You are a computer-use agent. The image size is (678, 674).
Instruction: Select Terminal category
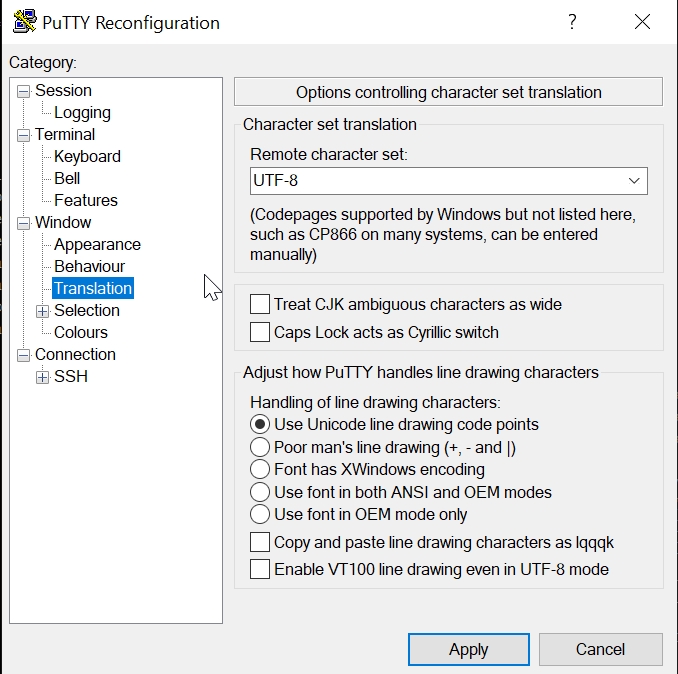pos(65,134)
